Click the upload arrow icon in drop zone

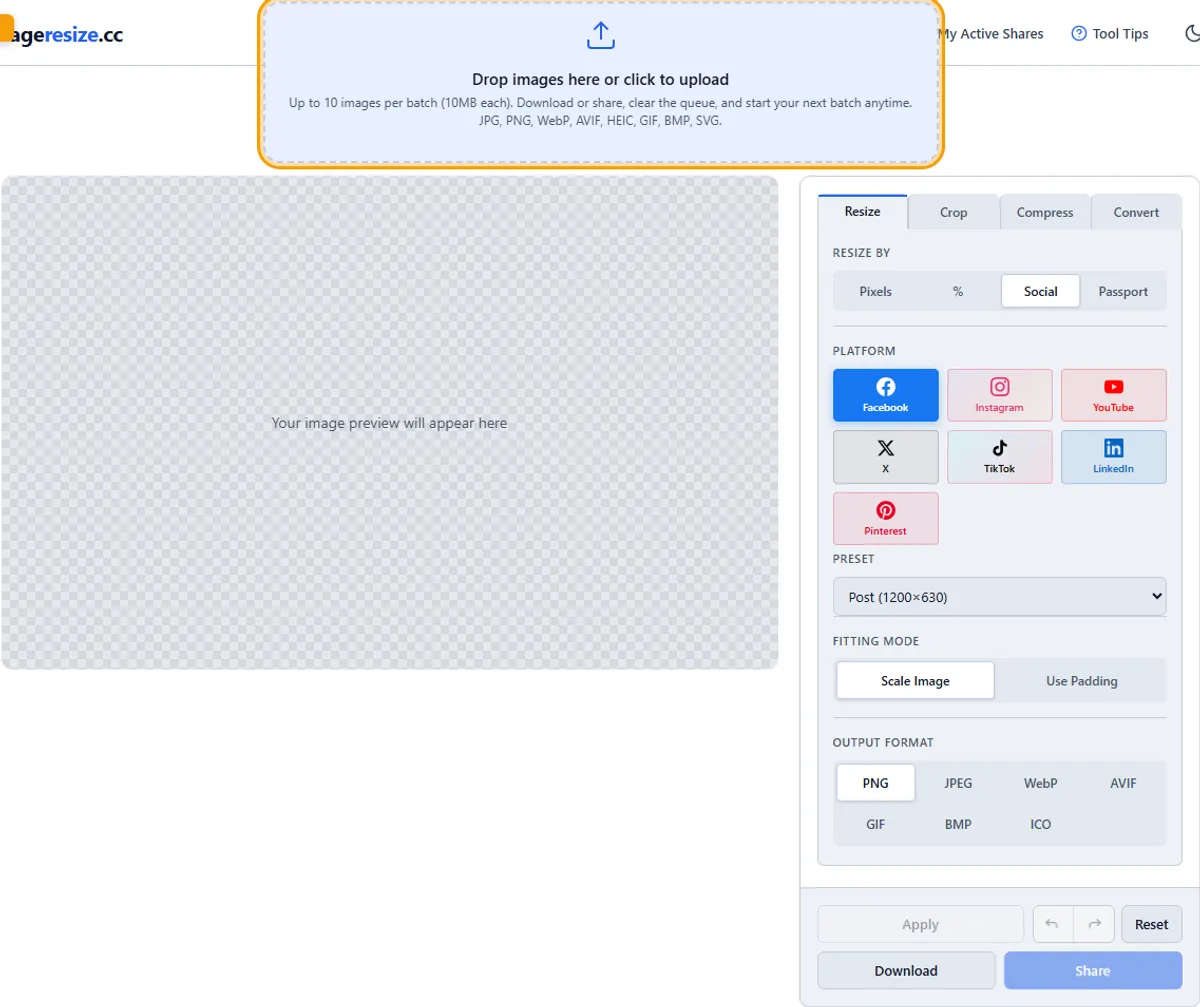600,36
